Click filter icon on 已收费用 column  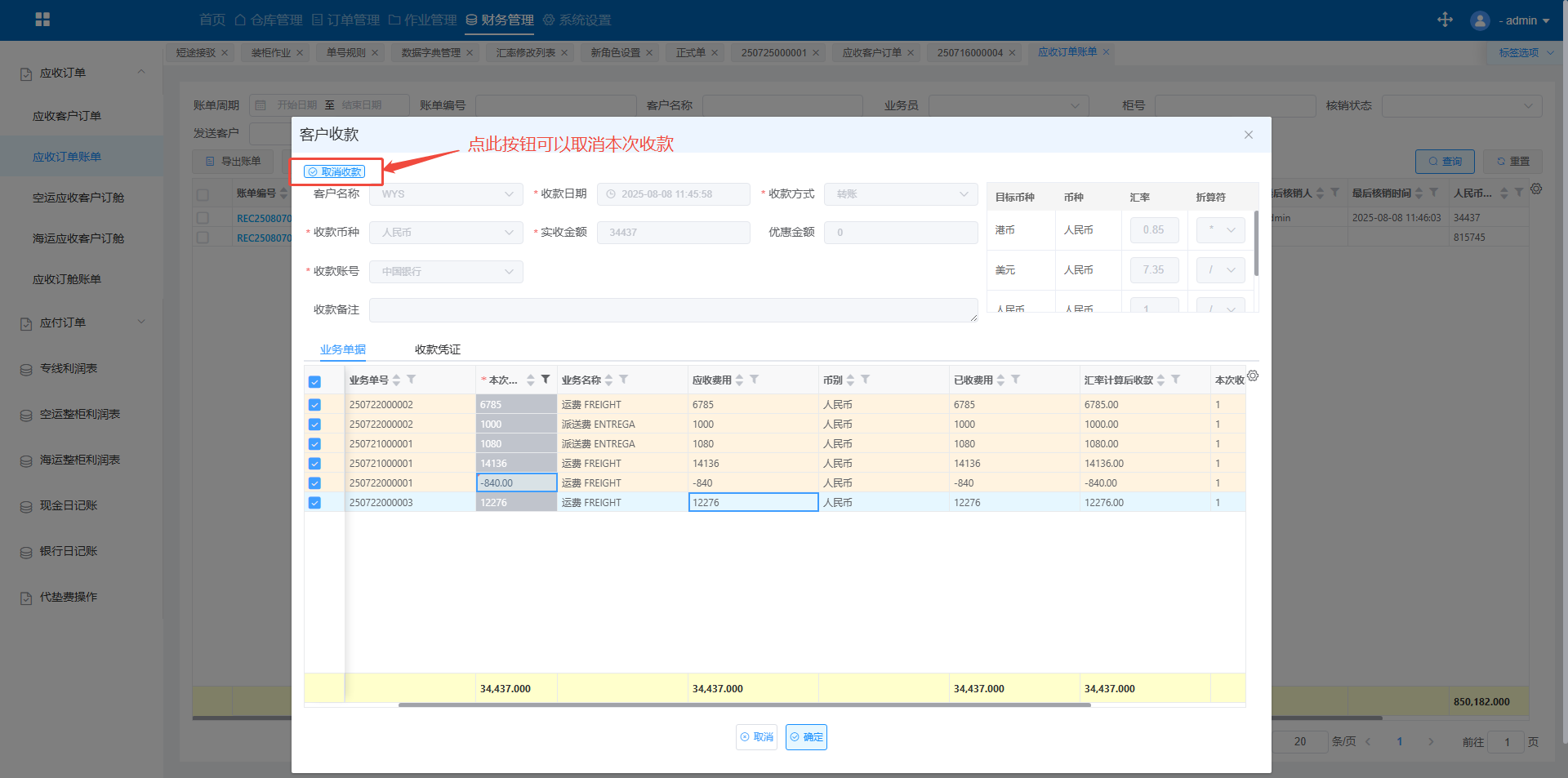(1016, 380)
